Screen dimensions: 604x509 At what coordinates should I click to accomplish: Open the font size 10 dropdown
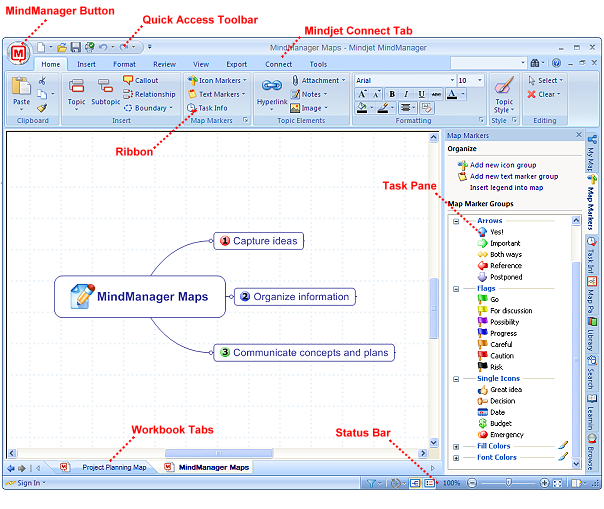click(480, 80)
